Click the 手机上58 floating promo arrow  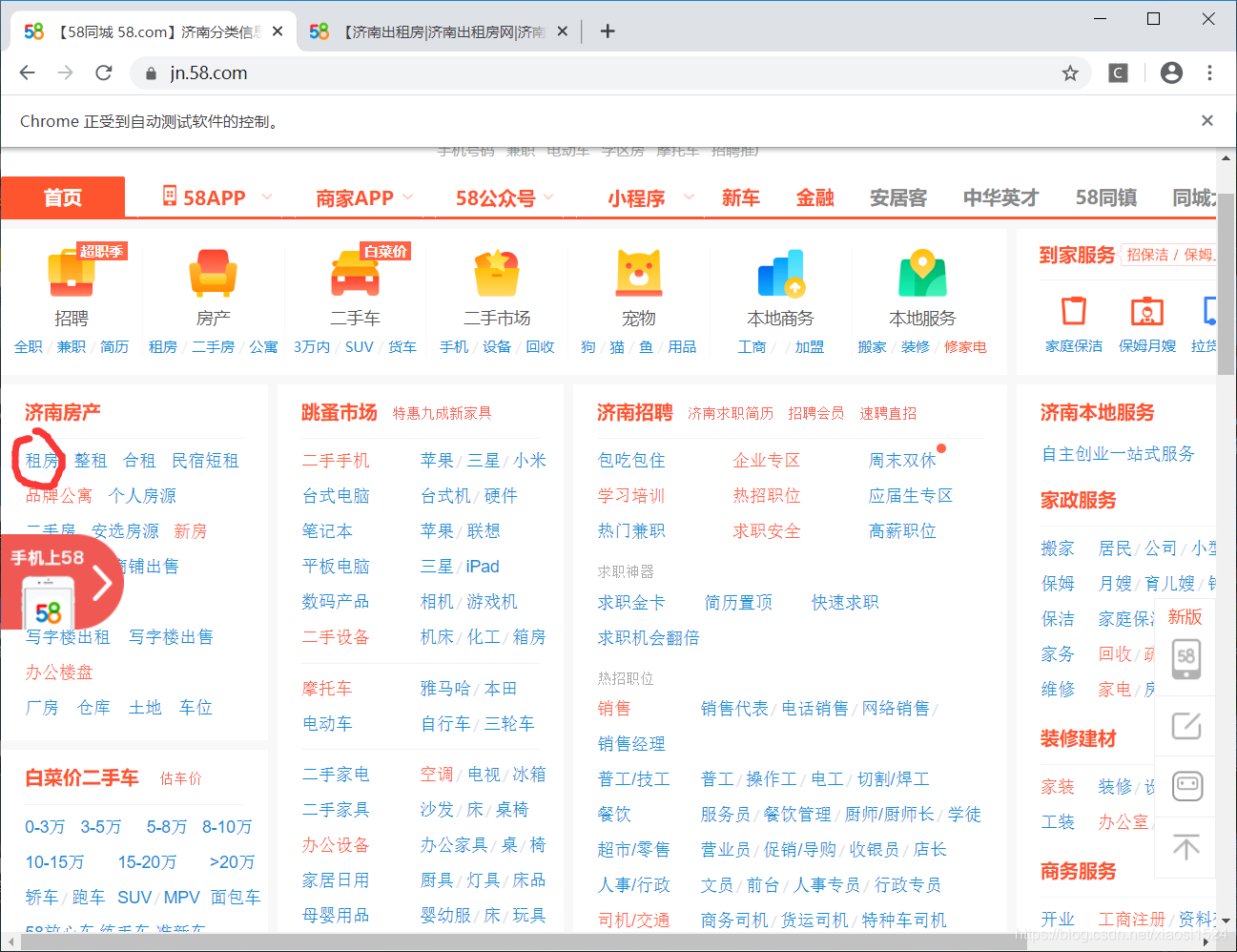(x=102, y=583)
